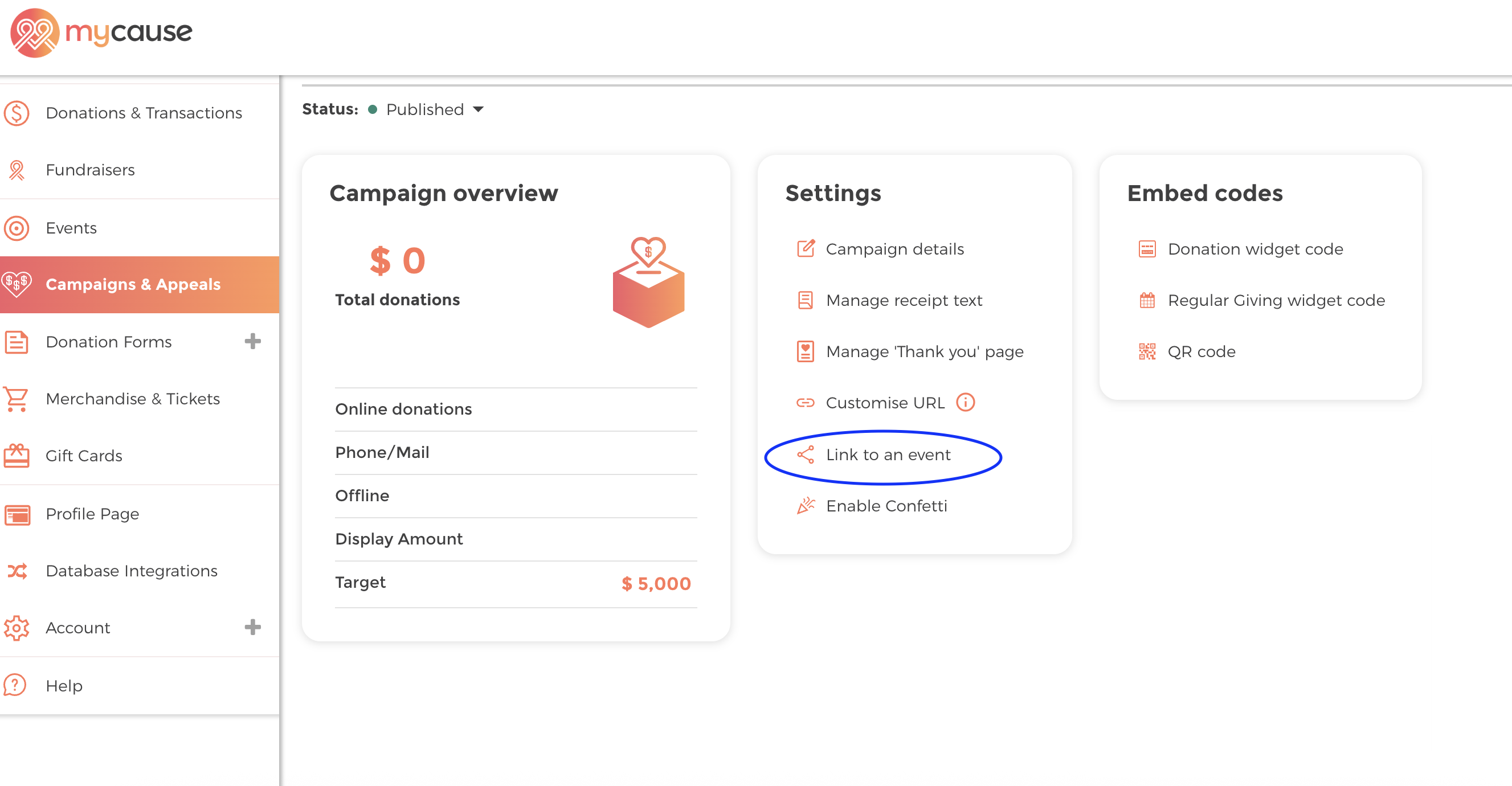Click the QR code icon
1512x786 pixels.
pyautogui.click(x=1147, y=351)
